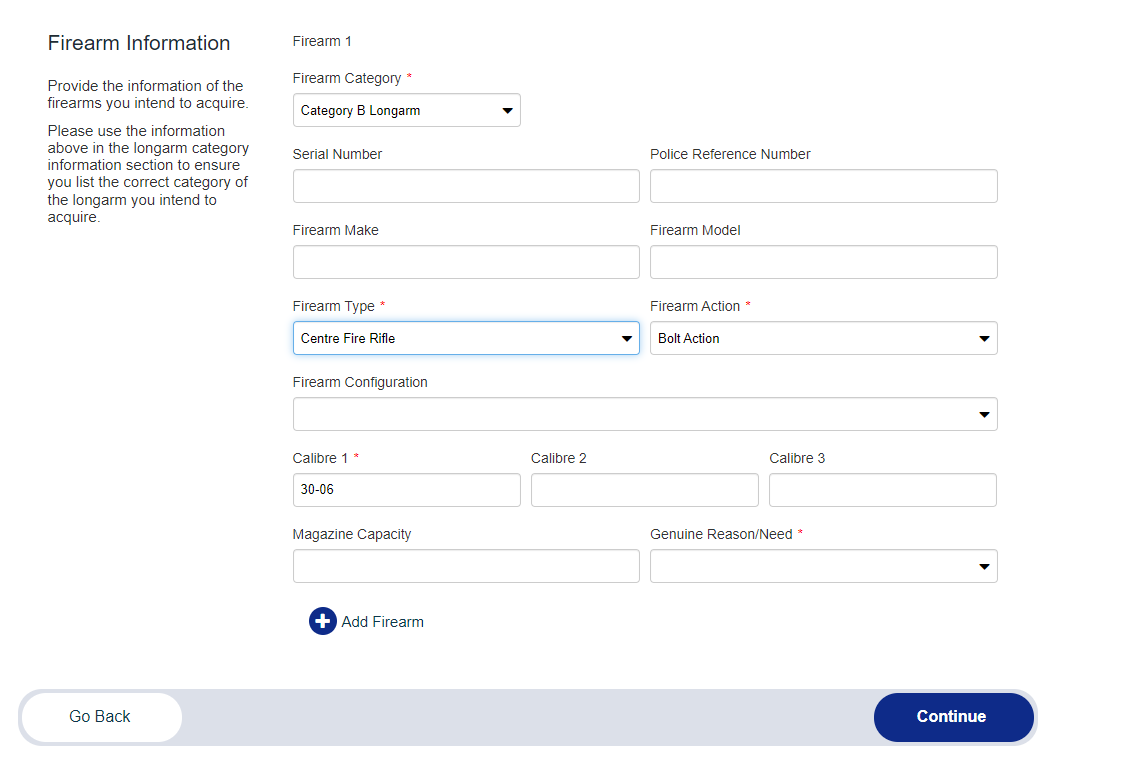1121x771 pixels.
Task: Click the Firearm Category field label
Action: [x=346, y=79]
